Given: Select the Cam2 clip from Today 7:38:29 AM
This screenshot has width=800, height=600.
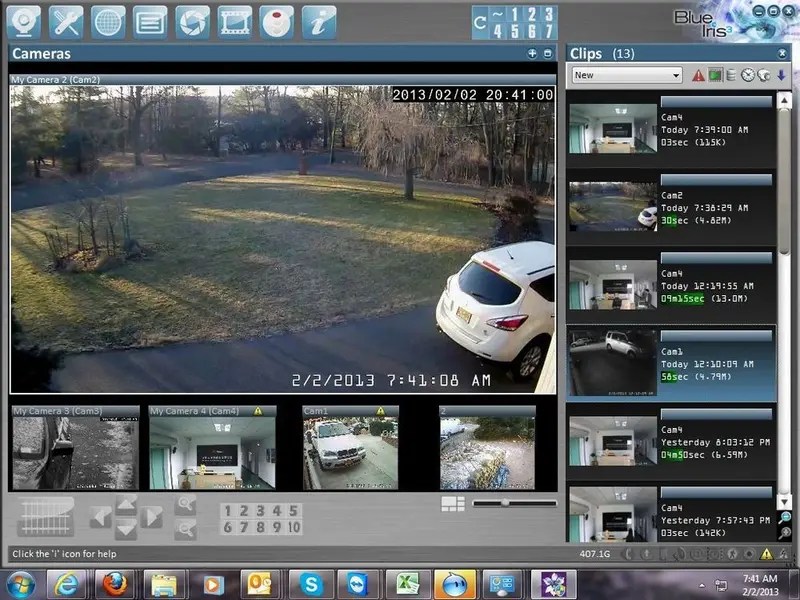Looking at the screenshot, I should coord(671,207).
